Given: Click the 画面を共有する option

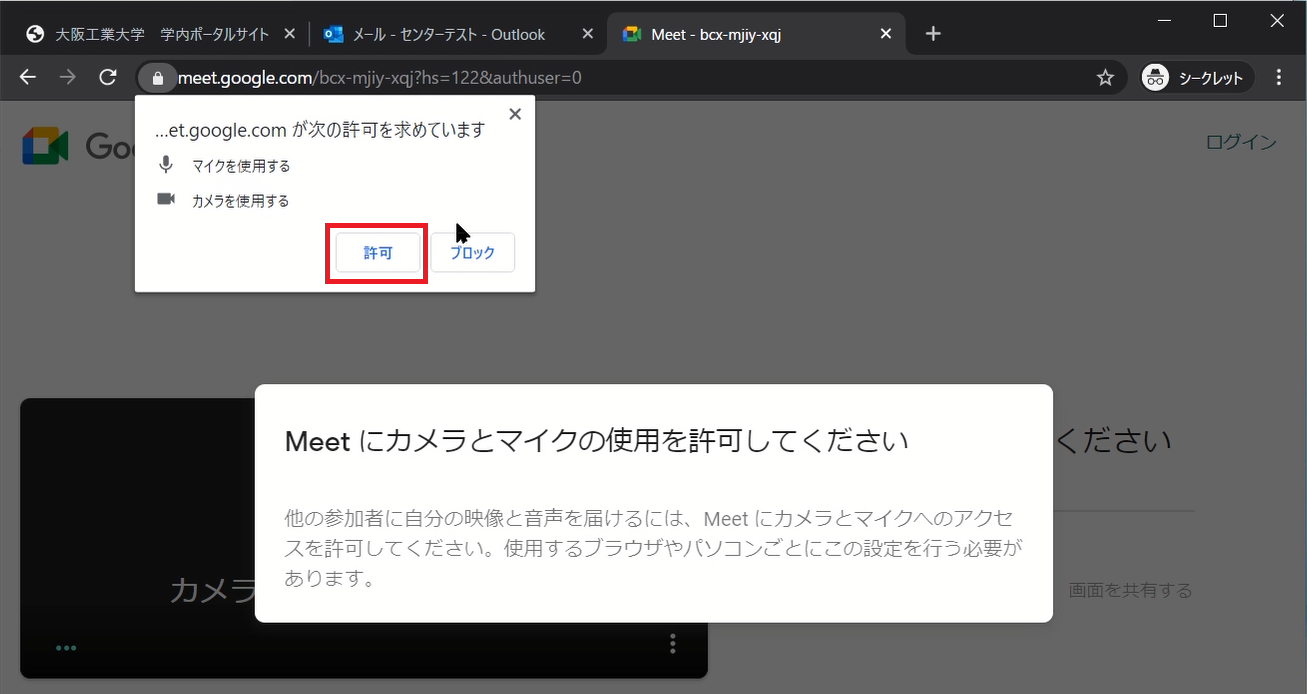Looking at the screenshot, I should 1130,591.
